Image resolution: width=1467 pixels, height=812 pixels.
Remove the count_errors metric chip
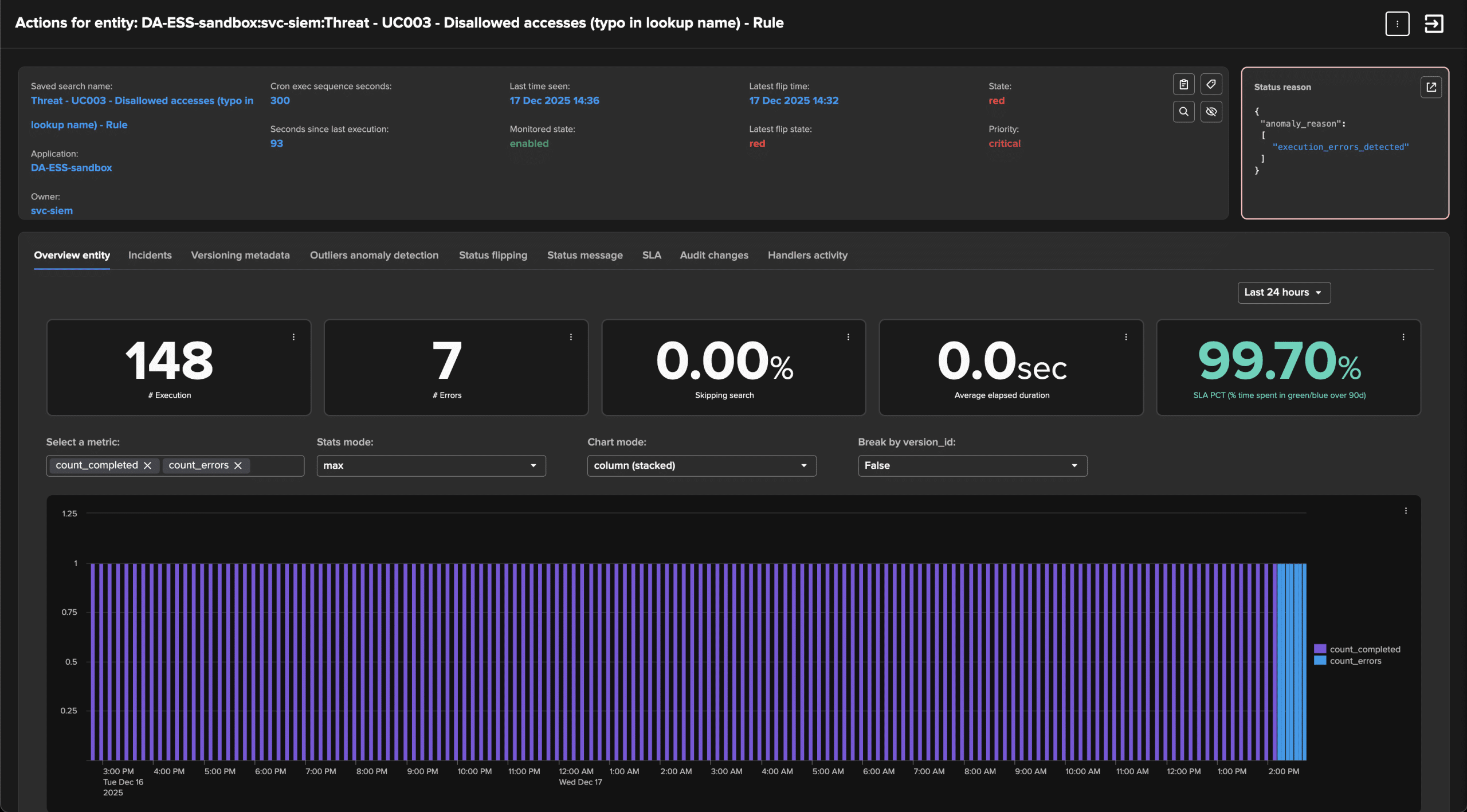click(x=238, y=465)
